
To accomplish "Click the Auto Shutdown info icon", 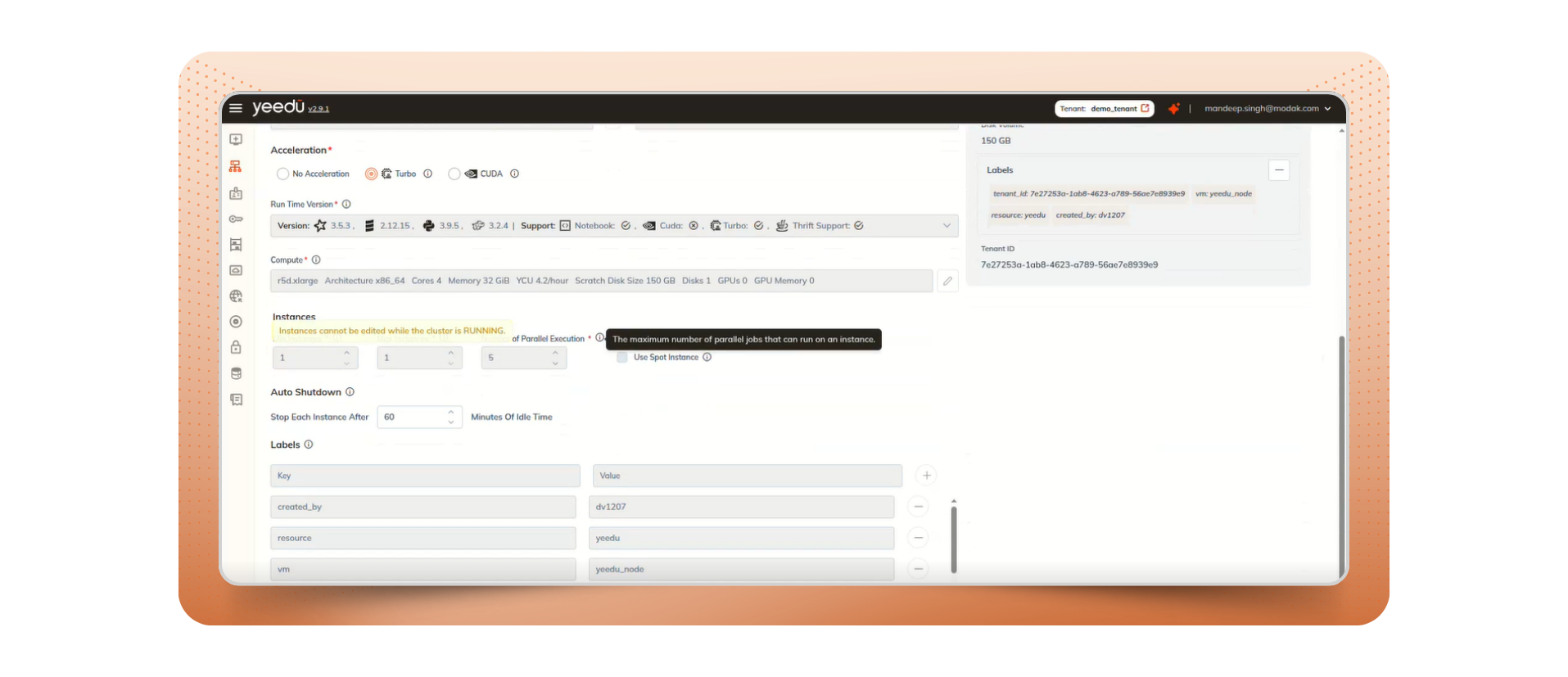I will pyautogui.click(x=350, y=392).
